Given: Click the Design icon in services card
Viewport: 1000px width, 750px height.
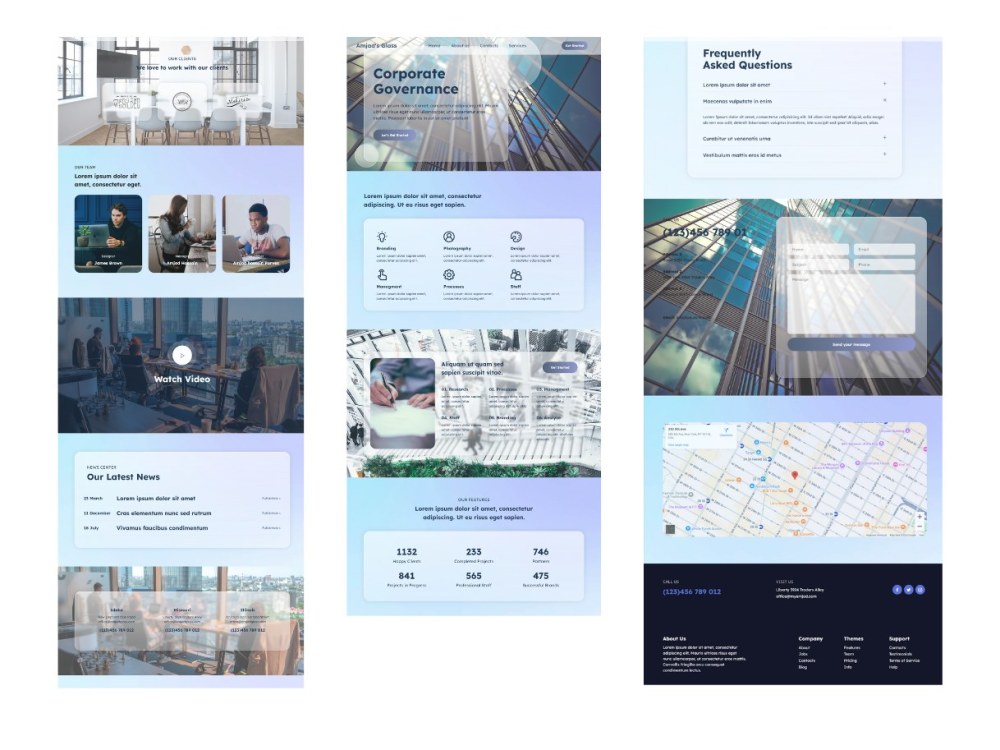Looking at the screenshot, I should pos(516,237).
